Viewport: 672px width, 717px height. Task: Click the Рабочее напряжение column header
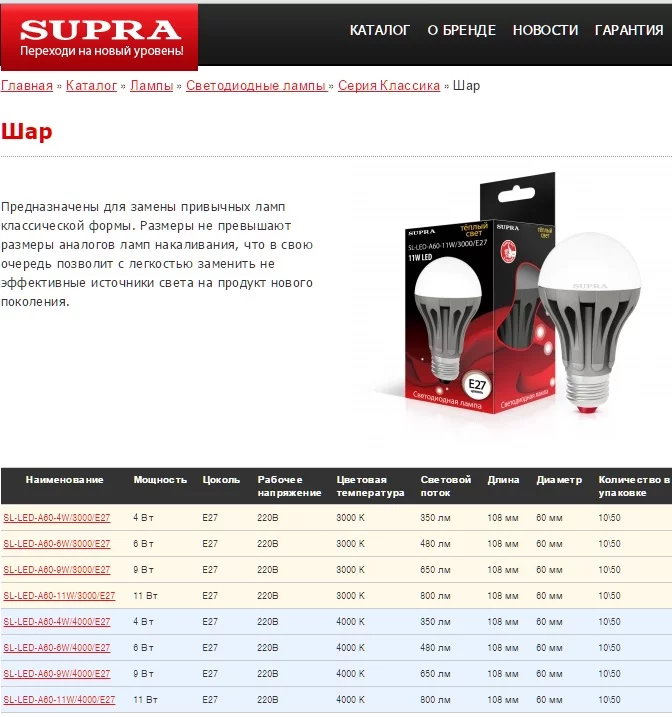(289, 486)
